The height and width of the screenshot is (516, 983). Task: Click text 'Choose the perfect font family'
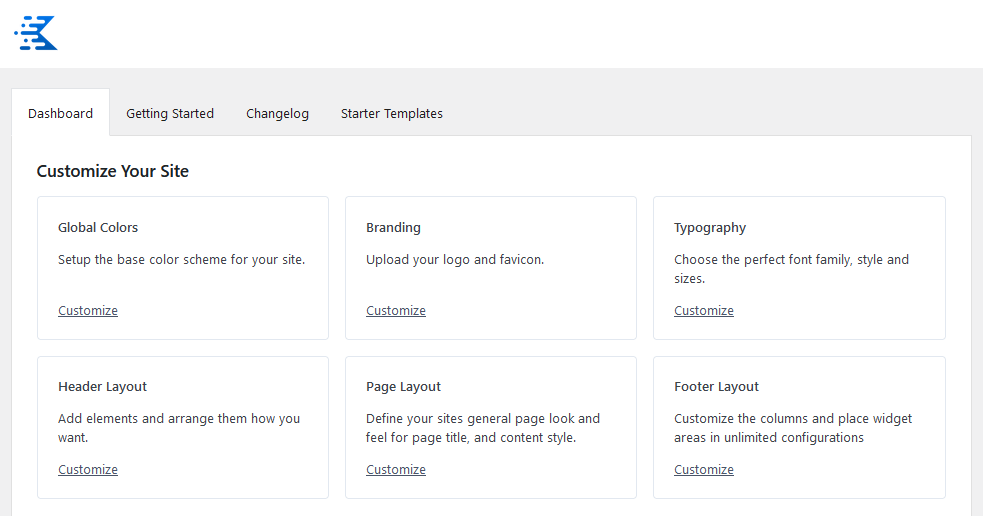click(x=764, y=260)
